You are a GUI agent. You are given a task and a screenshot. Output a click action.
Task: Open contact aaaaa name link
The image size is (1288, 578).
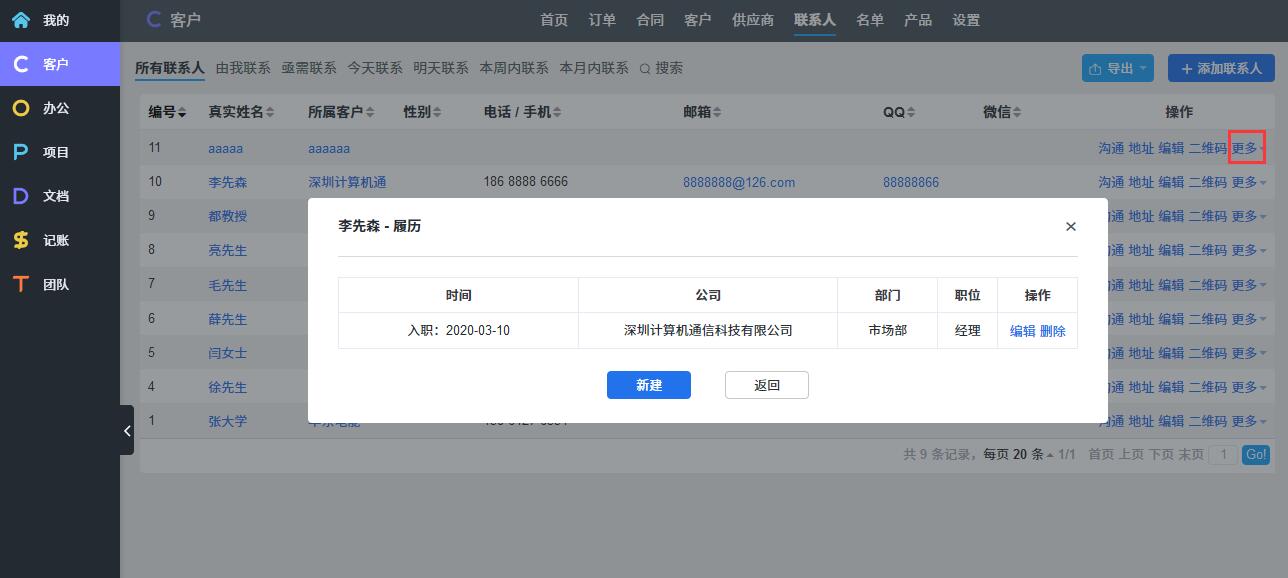[x=225, y=148]
